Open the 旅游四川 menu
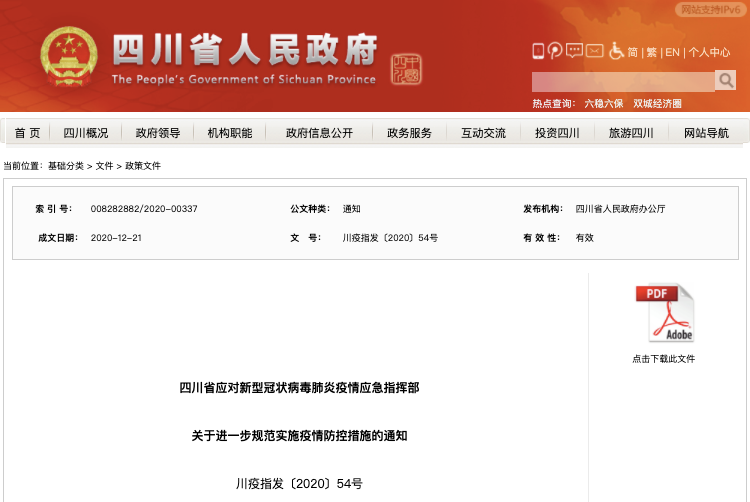Image resolution: width=750 pixels, height=502 pixels. coord(631,133)
